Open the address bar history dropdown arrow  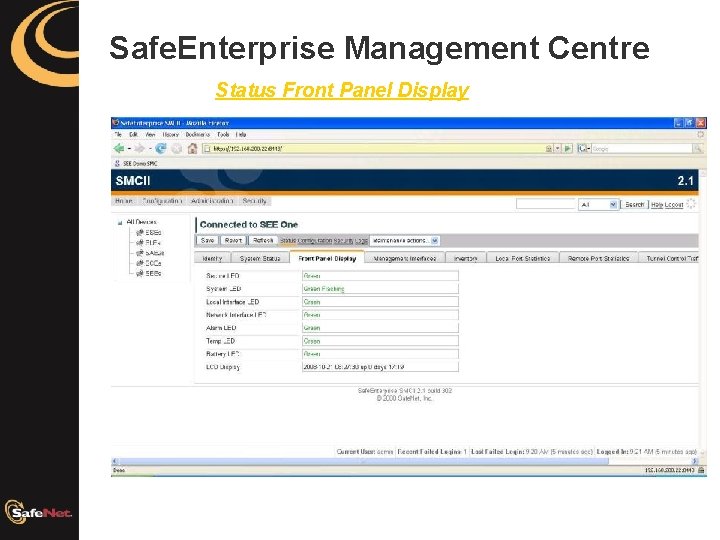pos(557,148)
